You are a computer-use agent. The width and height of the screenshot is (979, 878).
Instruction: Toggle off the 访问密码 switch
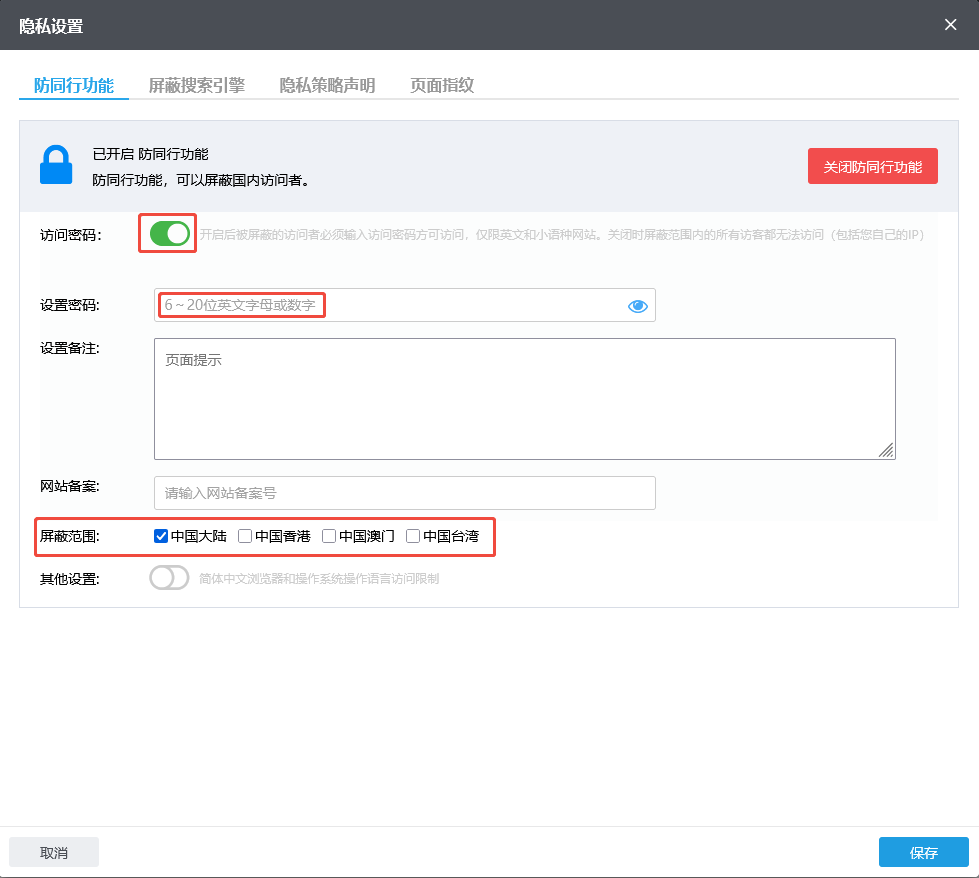click(x=167, y=232)
